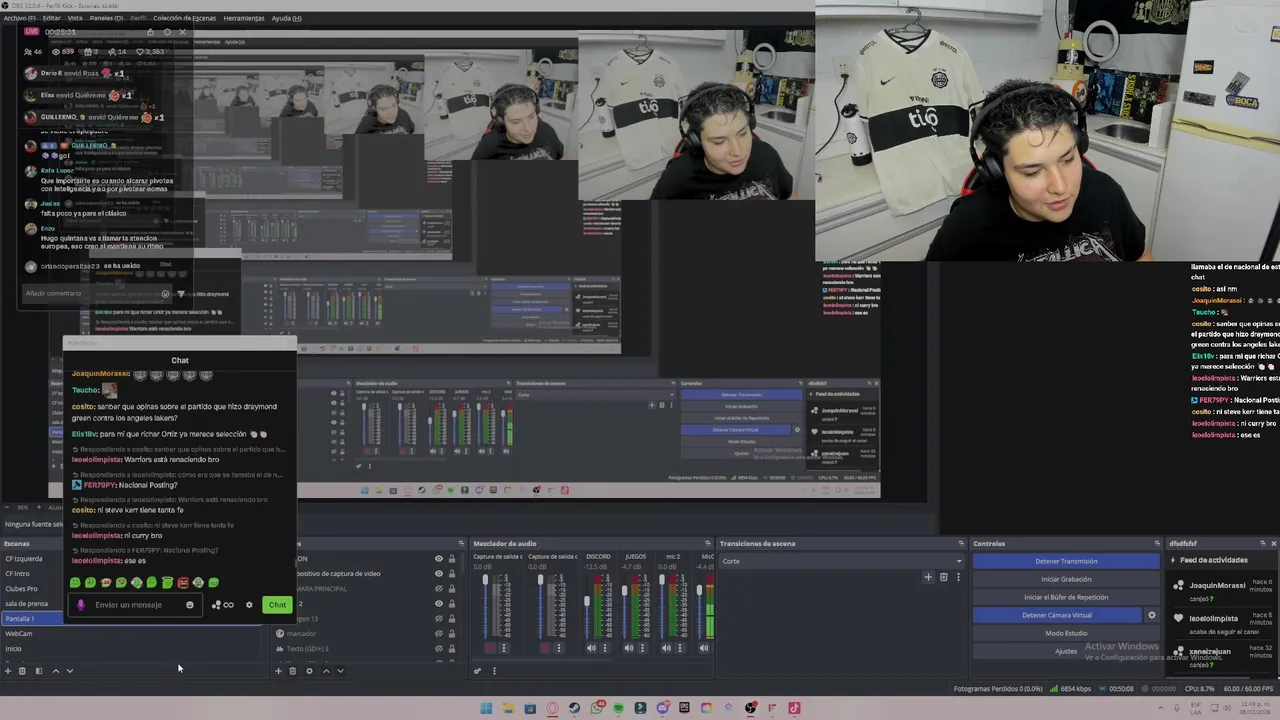This screenshot has height=720, width=1280.
Task: Open Ajustes in Controles panel
Action: pyautogui.click(x=1066, y=651)
